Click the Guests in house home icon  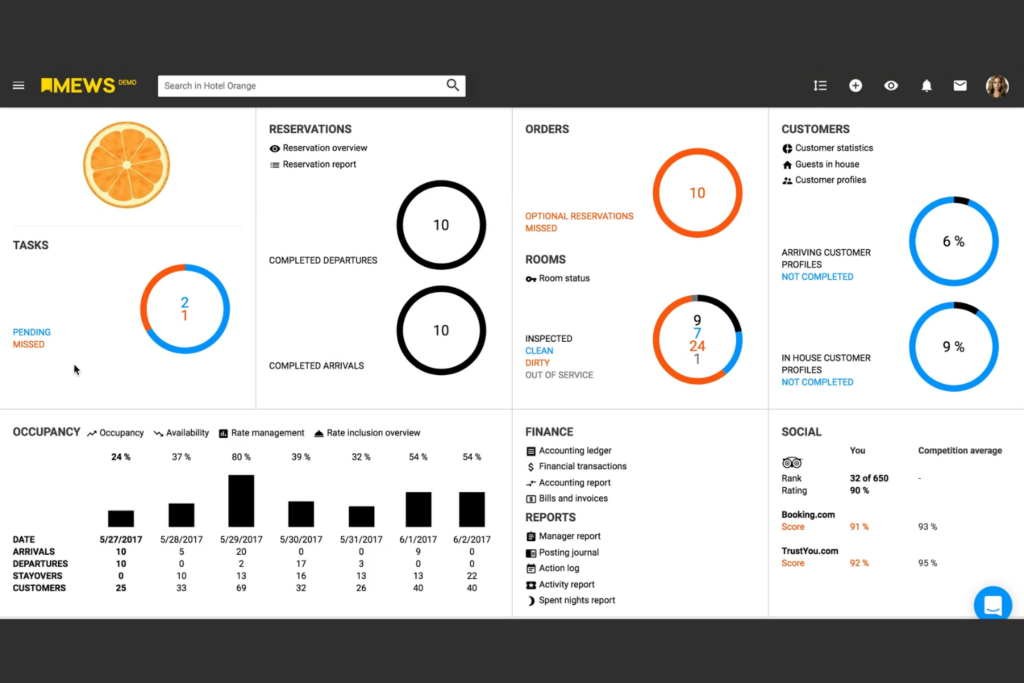pos(787,165)
